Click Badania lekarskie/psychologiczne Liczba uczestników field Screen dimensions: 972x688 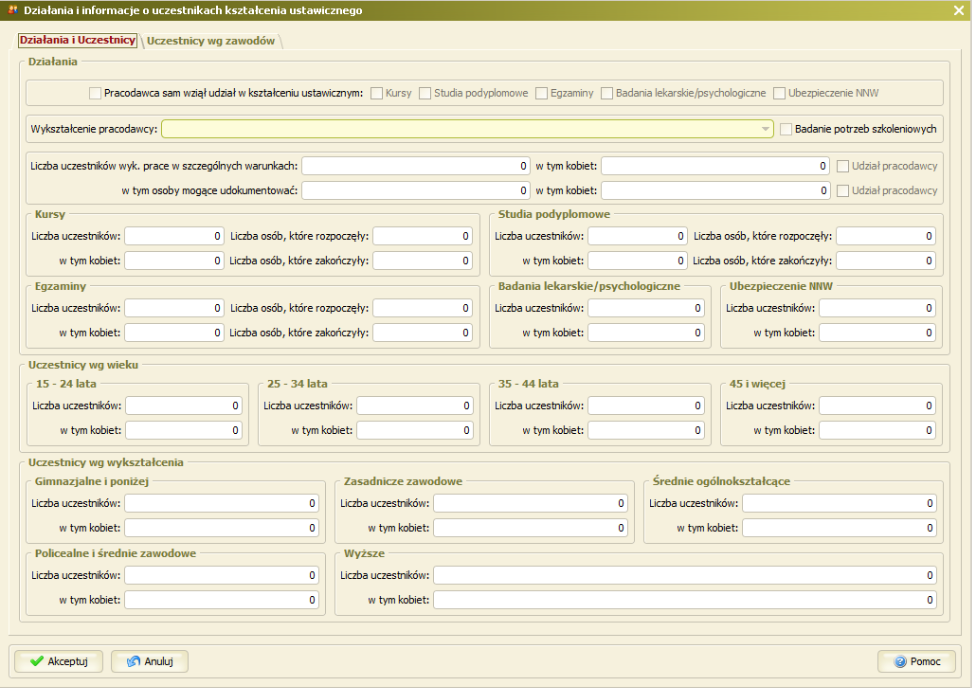(x=646, y=308)
